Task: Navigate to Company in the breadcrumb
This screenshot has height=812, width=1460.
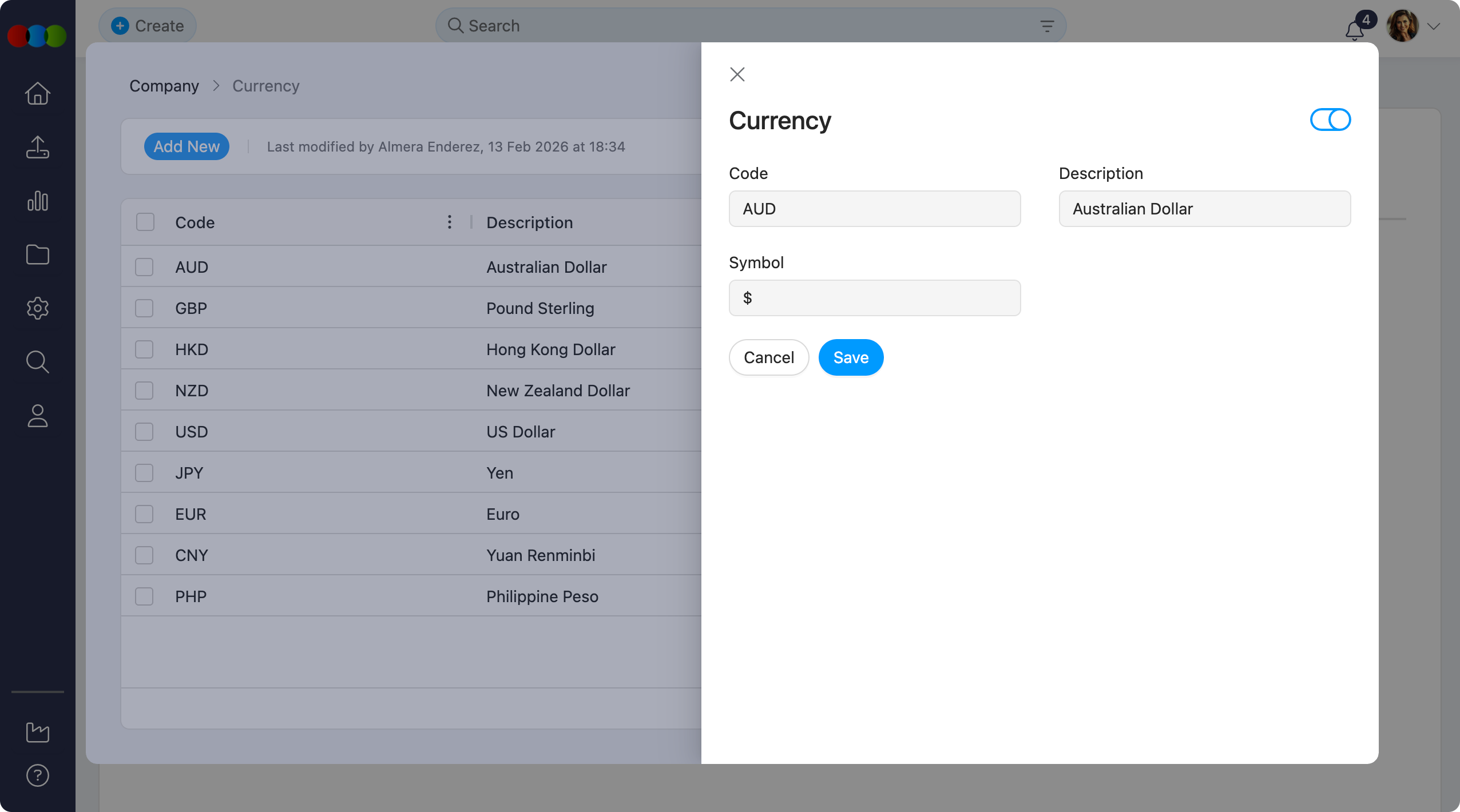Action: pyautogui.click(x=164, y=86)
